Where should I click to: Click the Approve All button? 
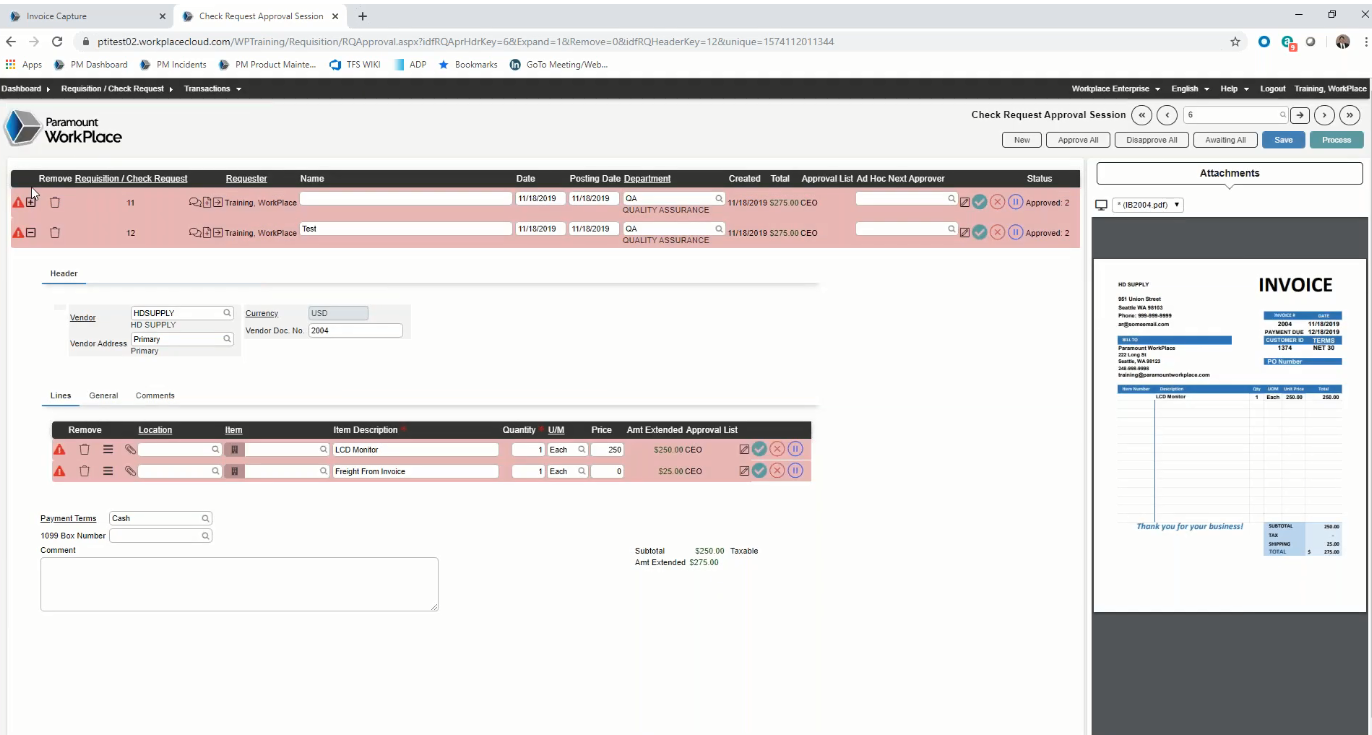(x=1078, y=140)
